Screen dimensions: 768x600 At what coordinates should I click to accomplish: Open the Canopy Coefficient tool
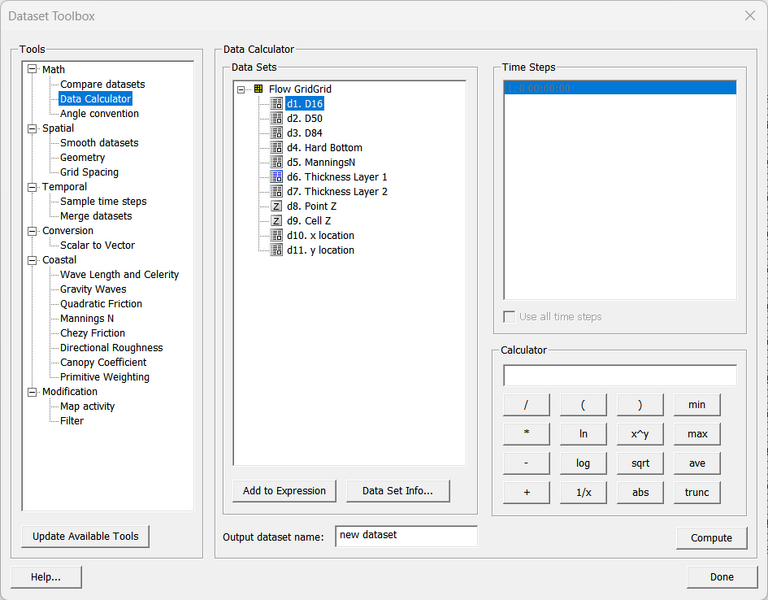click(x=103, y=362)
